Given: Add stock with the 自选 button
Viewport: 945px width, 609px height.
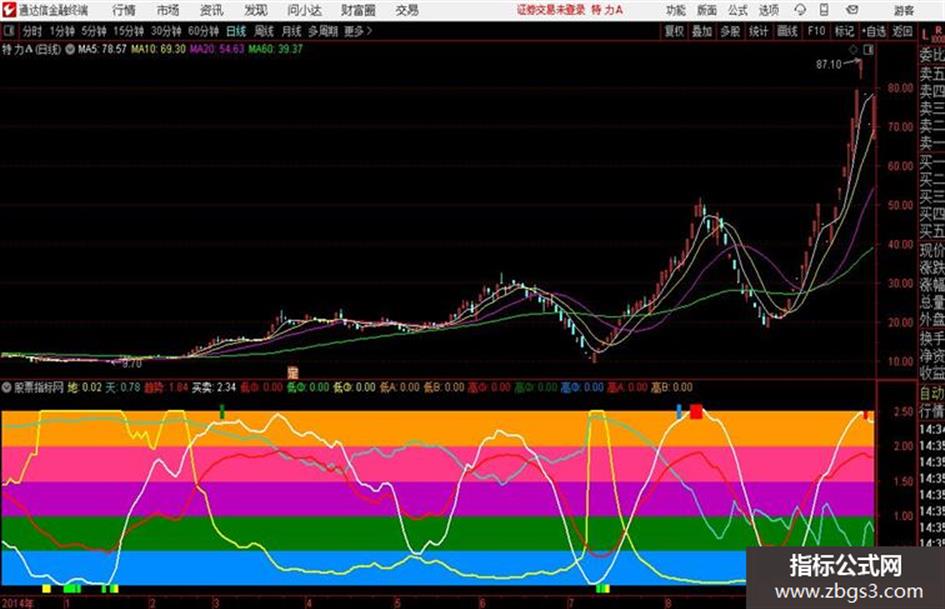Looking at the screenshot, I should [873, 31].
